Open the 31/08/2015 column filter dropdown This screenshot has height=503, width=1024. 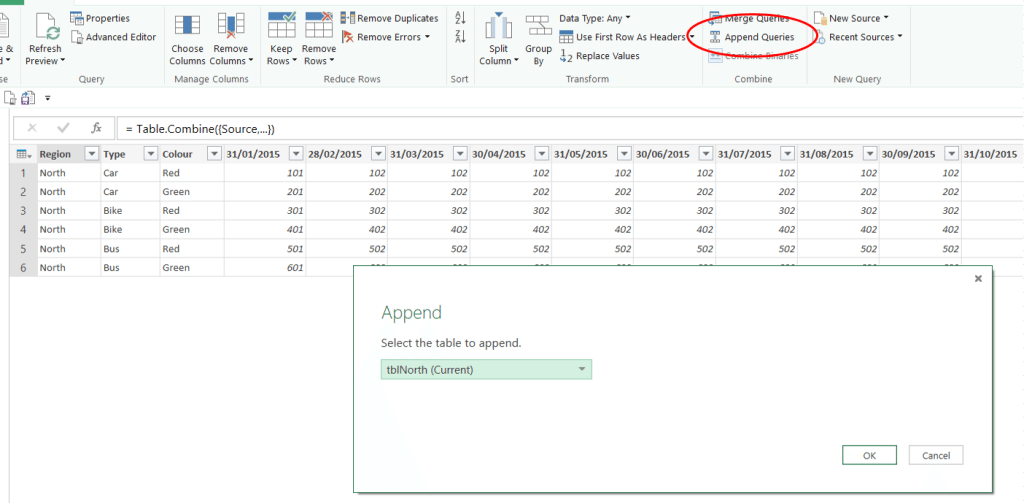point(870,154)
